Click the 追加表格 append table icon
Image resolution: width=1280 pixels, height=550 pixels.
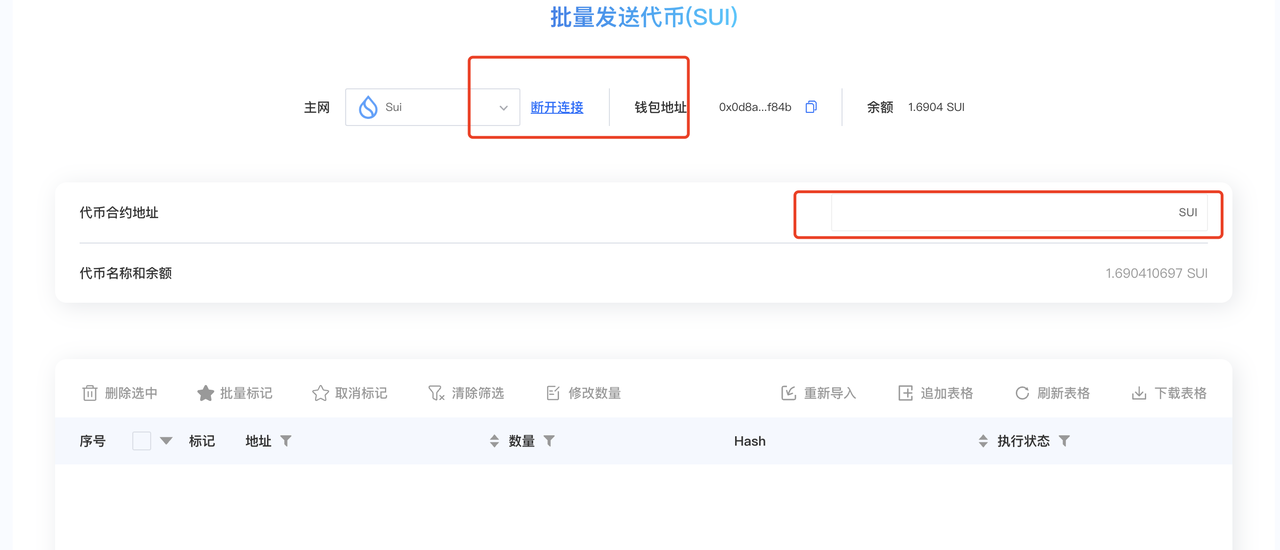[x=905, y=393]
